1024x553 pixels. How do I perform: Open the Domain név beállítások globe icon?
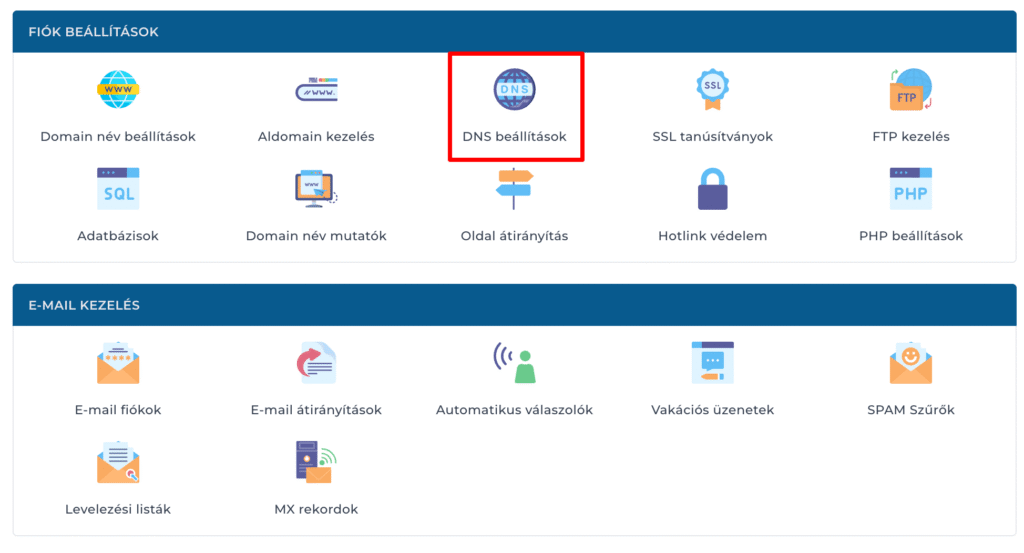118,90
